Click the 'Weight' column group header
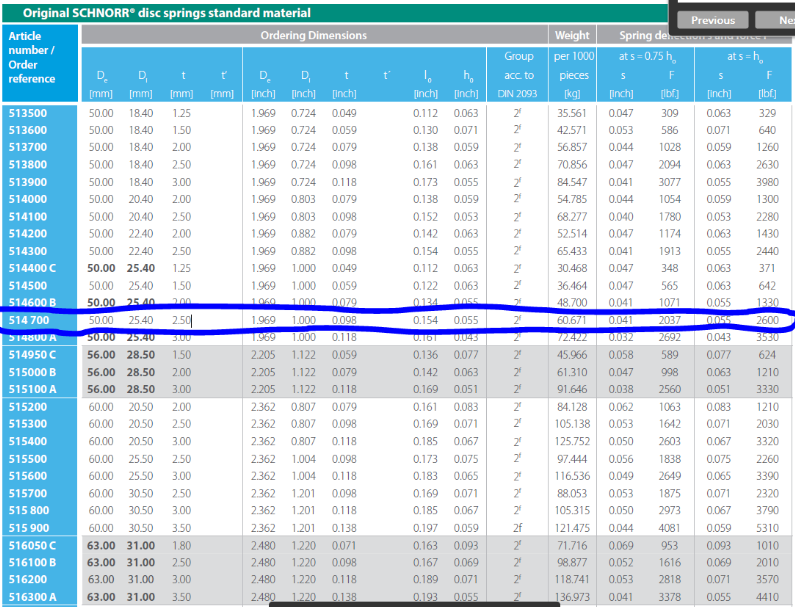This screenshot has height=607, width=795. tap(572, 35)
